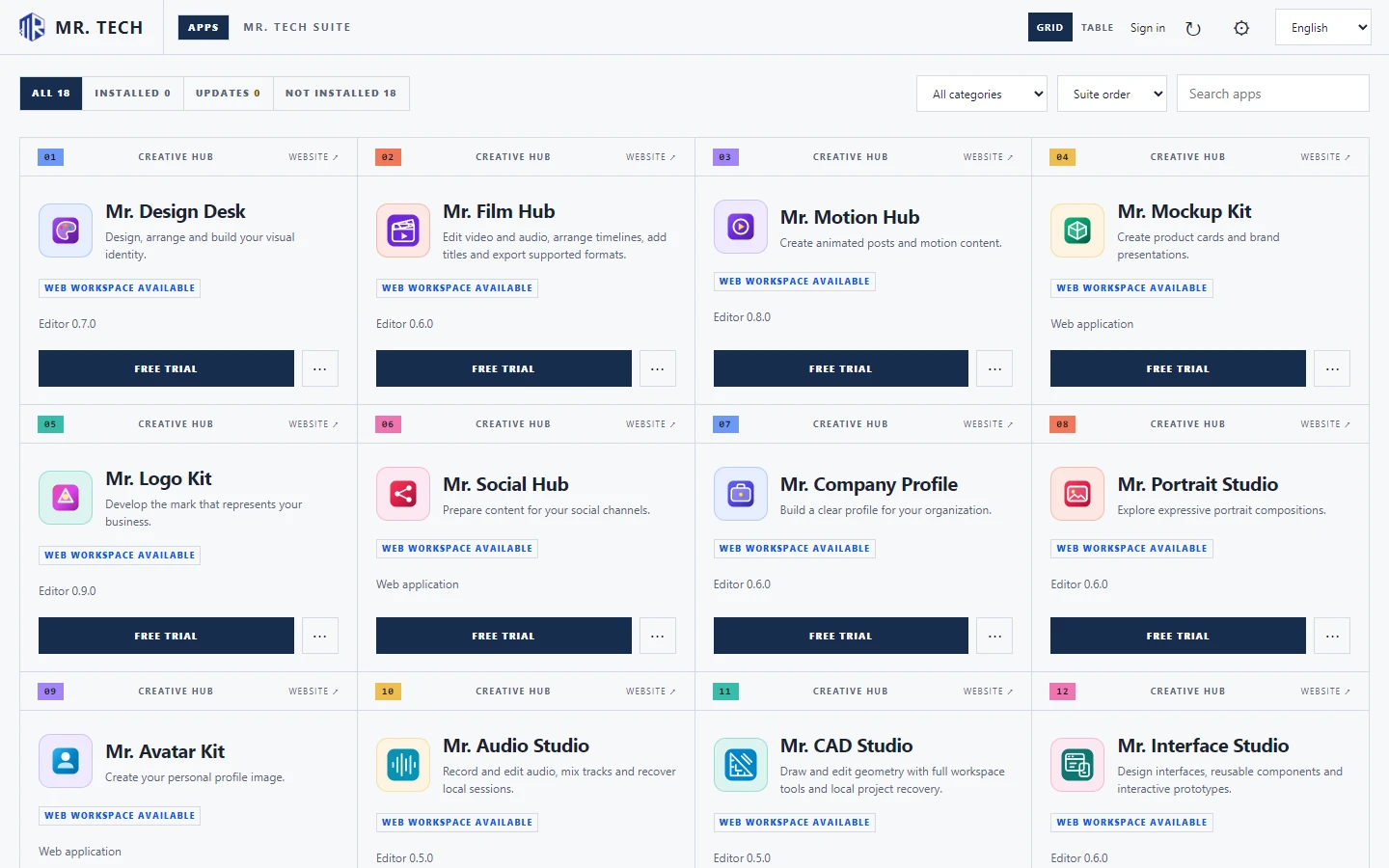Image resolution: width=1389 pixels, height=868 pixels.
Task: Click the Mr. Tech logo icon
Action: click(32, 27)
